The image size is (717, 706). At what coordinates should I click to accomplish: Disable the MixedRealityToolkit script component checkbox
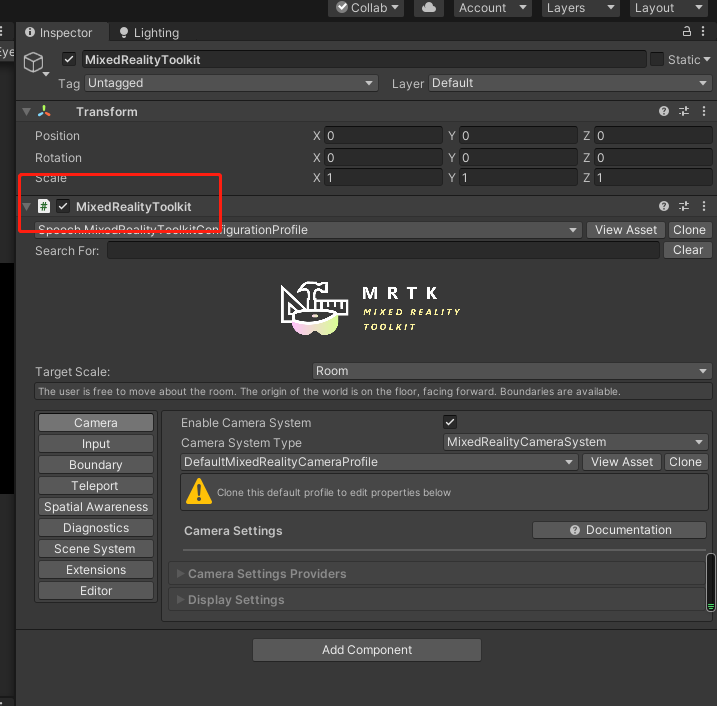click(x=63, y=206)
